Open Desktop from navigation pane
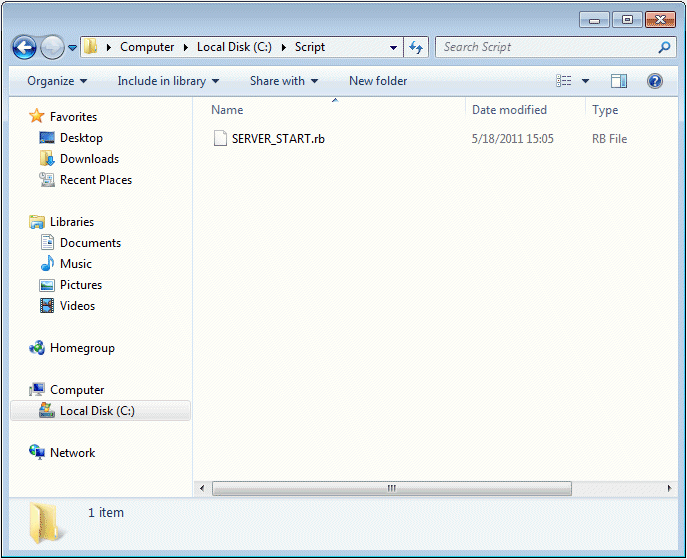Viewport: 687px width, 559px height. (x=81, y=138)
